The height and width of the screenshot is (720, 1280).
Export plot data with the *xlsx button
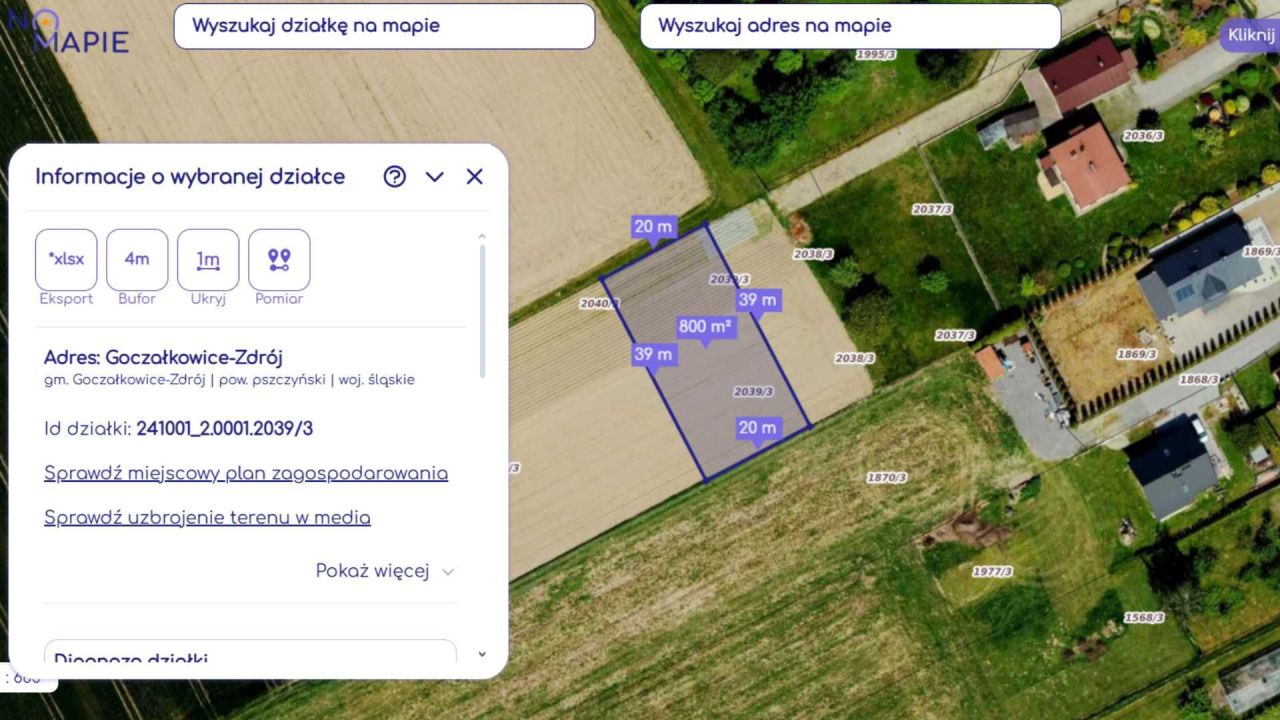[x=66, y=259]
